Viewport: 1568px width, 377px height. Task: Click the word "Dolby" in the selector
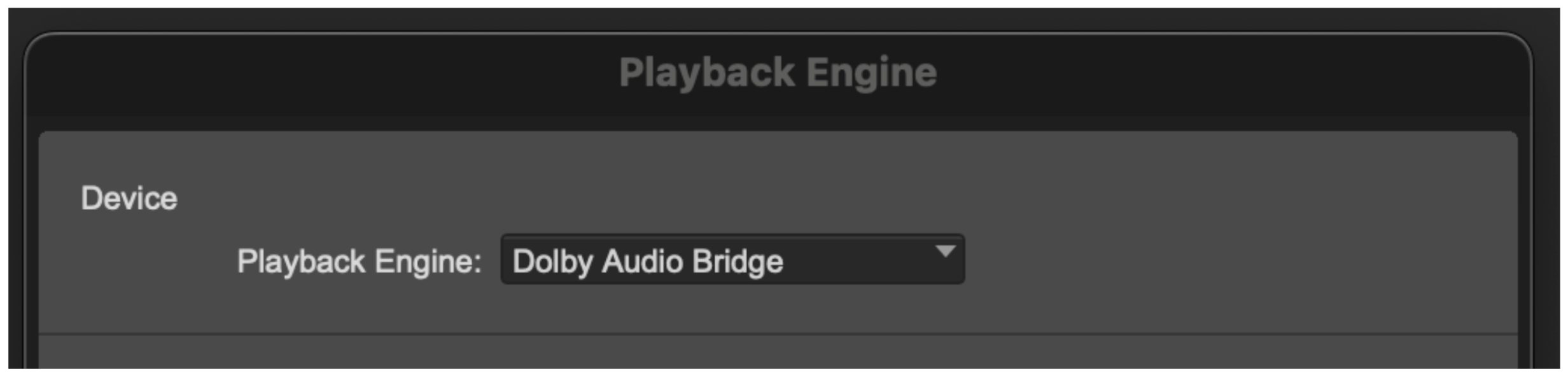click(552, 261)
